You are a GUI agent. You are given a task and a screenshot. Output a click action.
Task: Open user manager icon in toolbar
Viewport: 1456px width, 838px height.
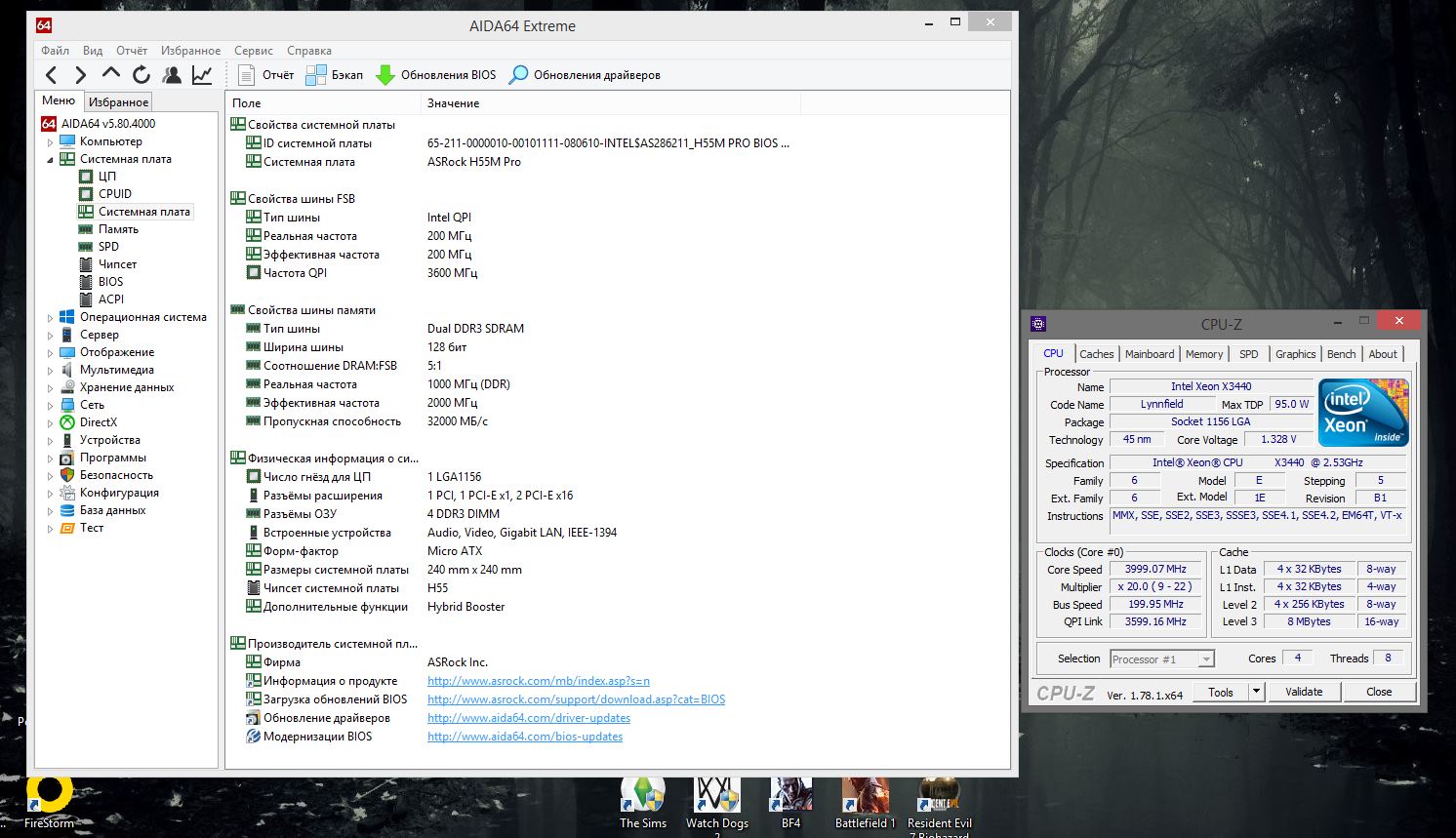[x=172, y=75]
